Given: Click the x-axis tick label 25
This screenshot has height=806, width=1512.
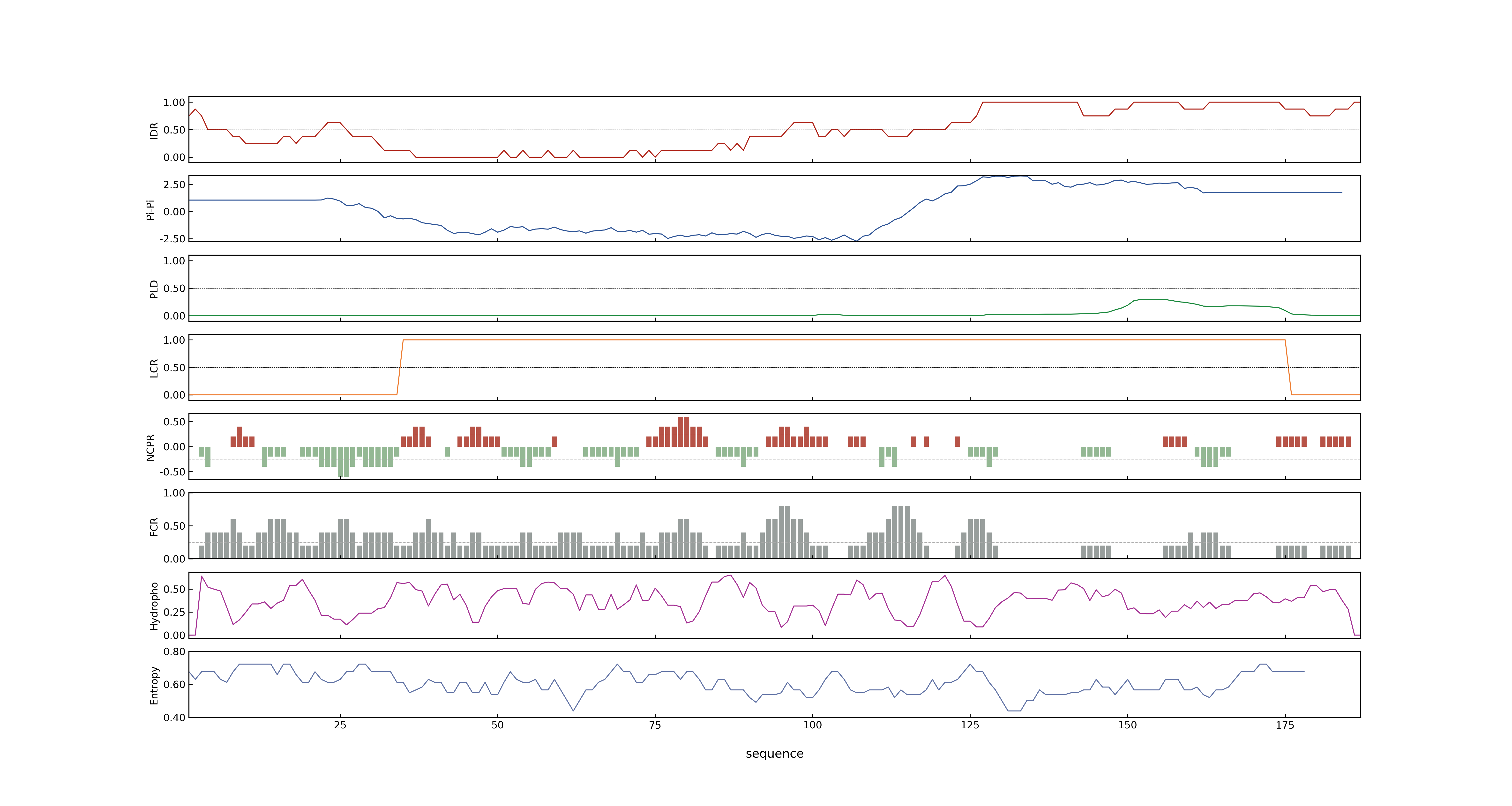Looking at the screenshot, I should 340,725.
